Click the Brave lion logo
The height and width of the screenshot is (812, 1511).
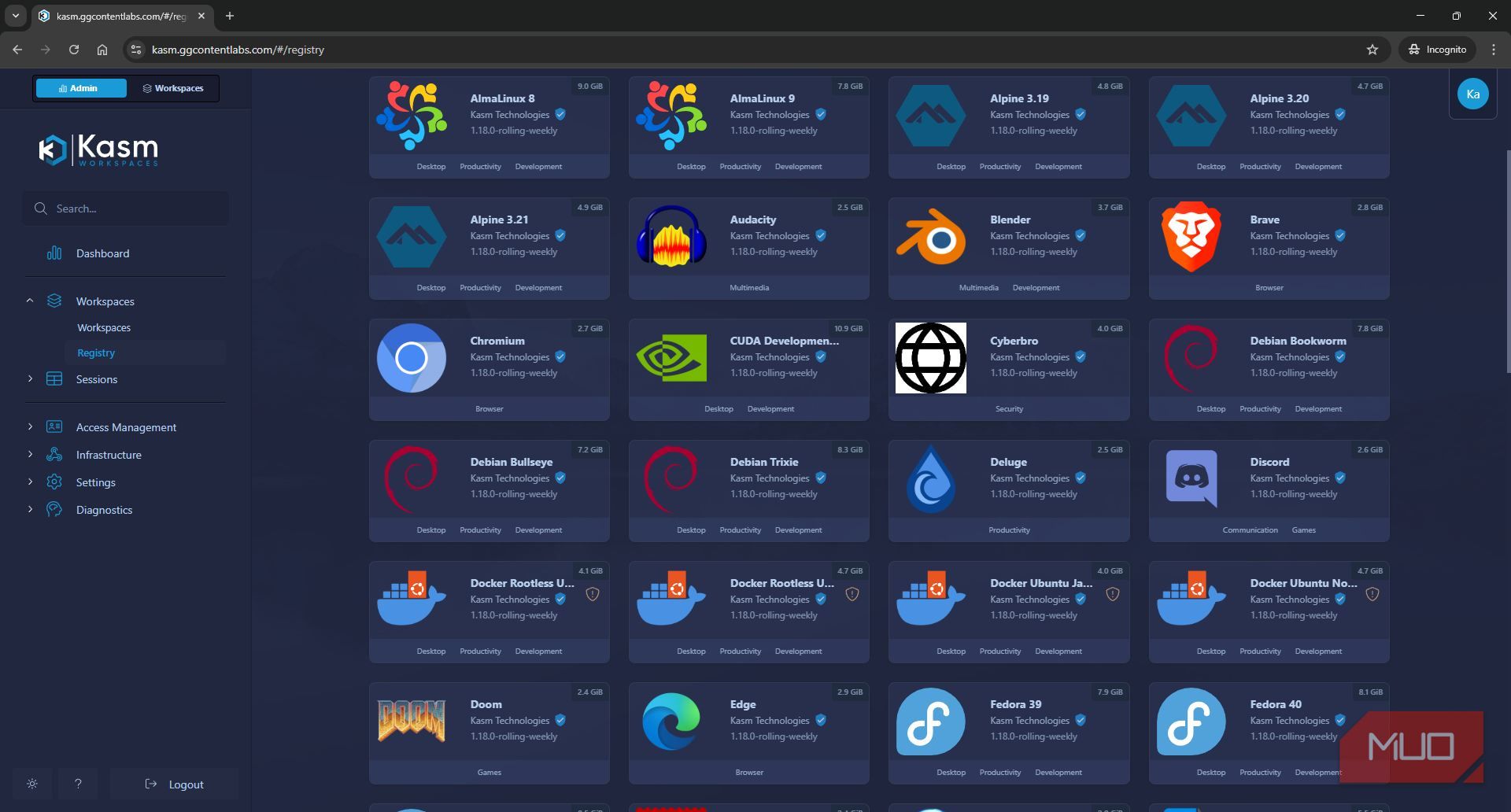pos(1191,237)
